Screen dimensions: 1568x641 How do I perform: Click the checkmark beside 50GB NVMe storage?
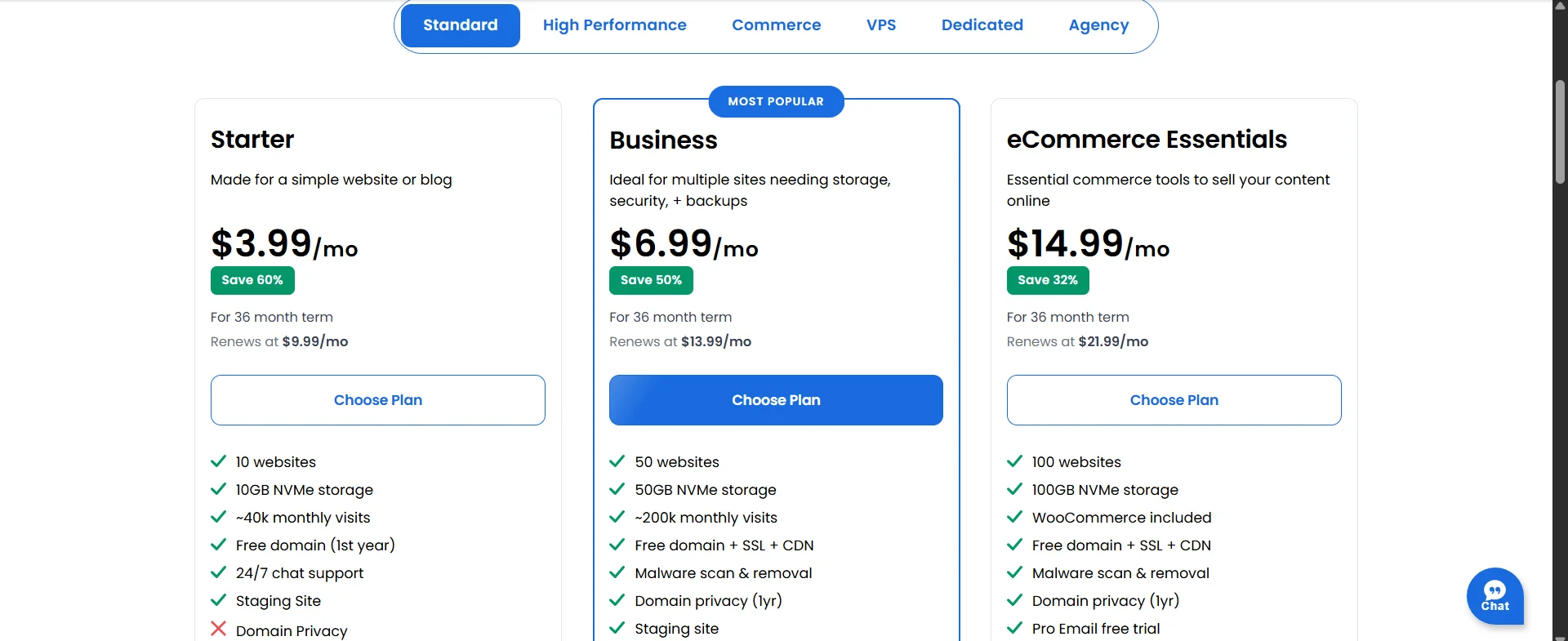[x=617, y=489]
